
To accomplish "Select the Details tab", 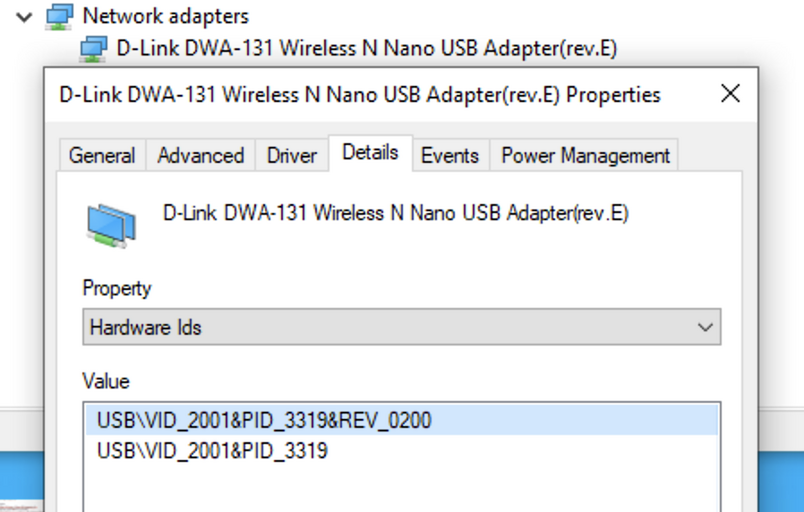I will tap(370, 153).
